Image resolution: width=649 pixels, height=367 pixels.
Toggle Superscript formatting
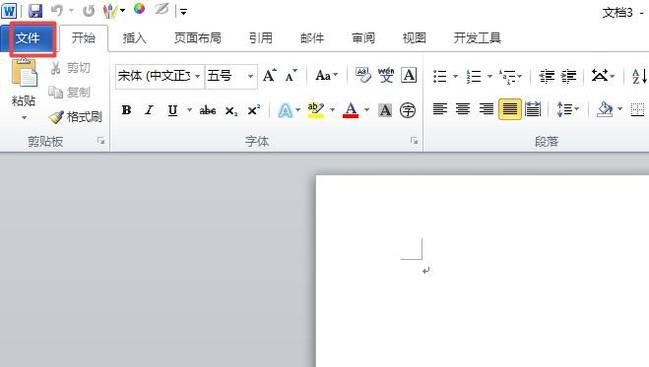point(254,110)
